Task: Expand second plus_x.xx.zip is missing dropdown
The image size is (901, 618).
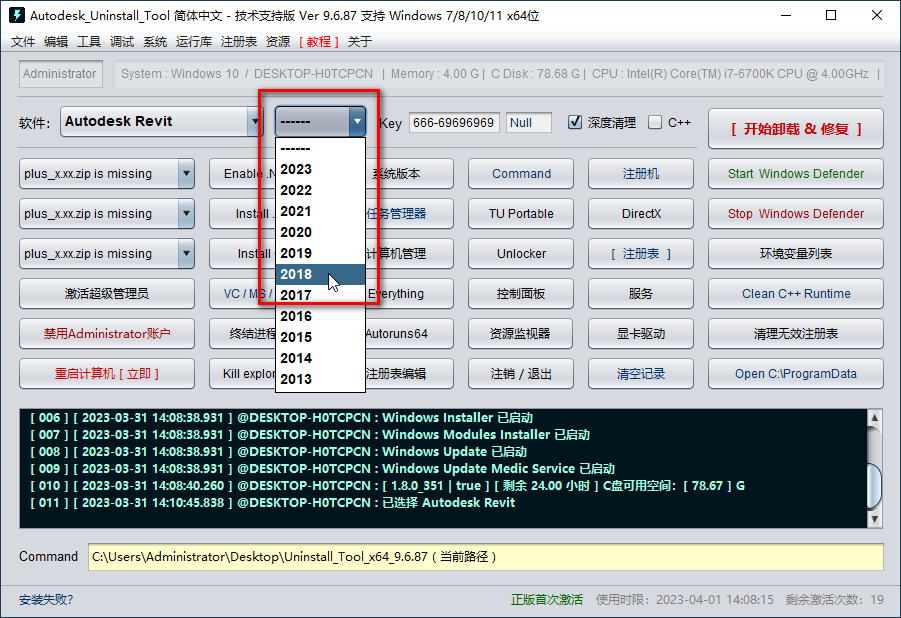Action: (x=186, y=213)
